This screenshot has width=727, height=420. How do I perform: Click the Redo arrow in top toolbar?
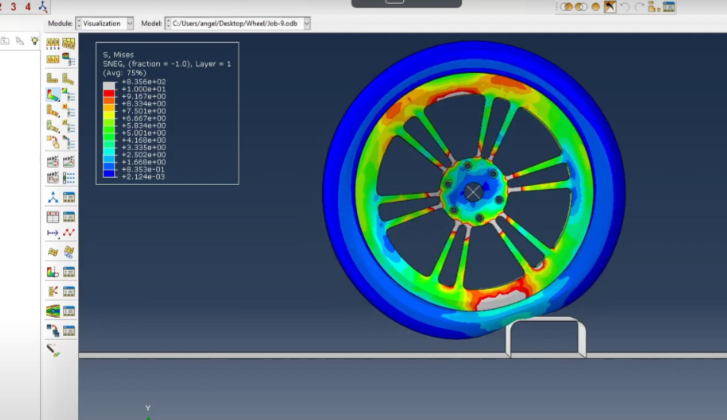click(x=640, y=7)
